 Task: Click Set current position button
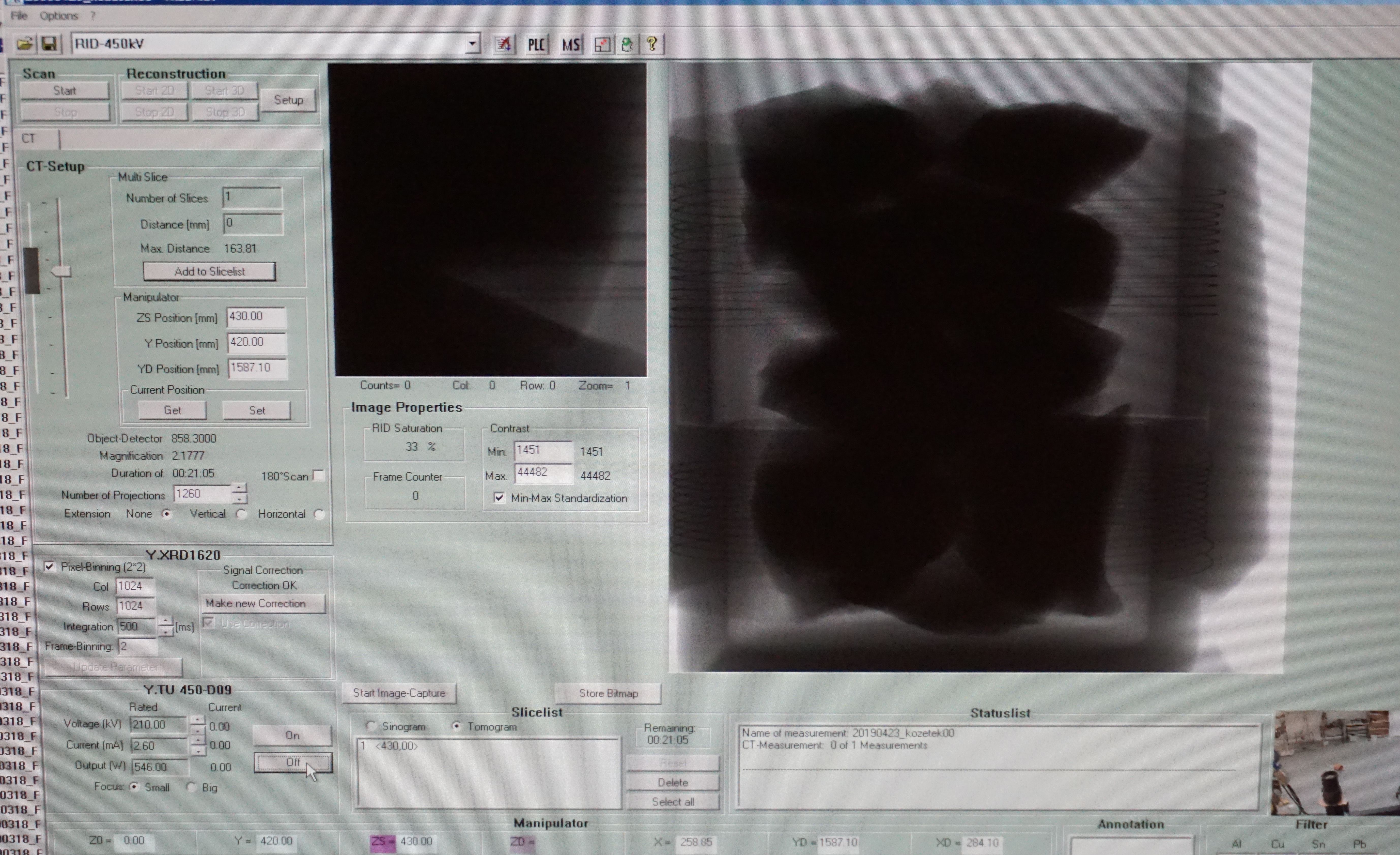point(257,410)
